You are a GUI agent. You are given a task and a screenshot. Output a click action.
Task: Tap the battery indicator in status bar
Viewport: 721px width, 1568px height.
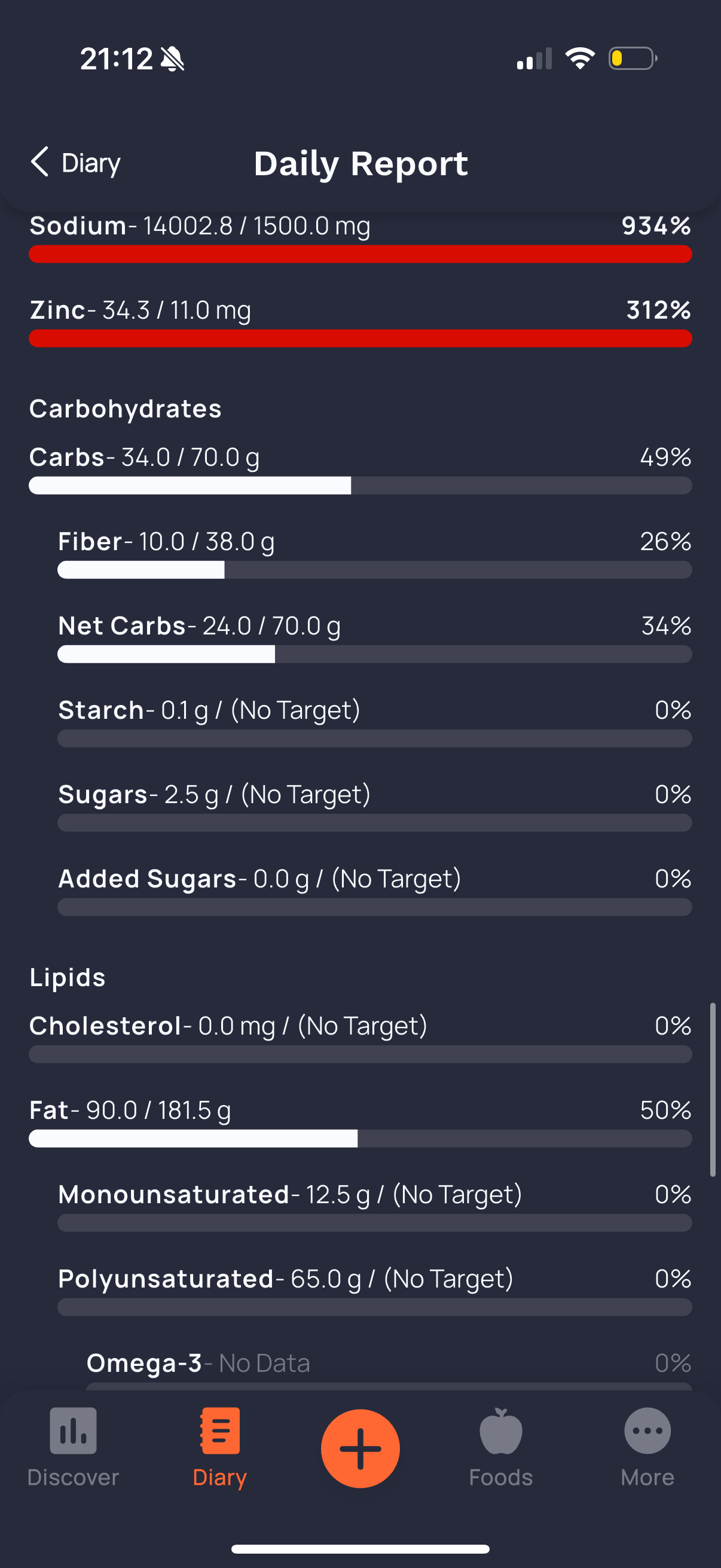click(x=633, y=59)
